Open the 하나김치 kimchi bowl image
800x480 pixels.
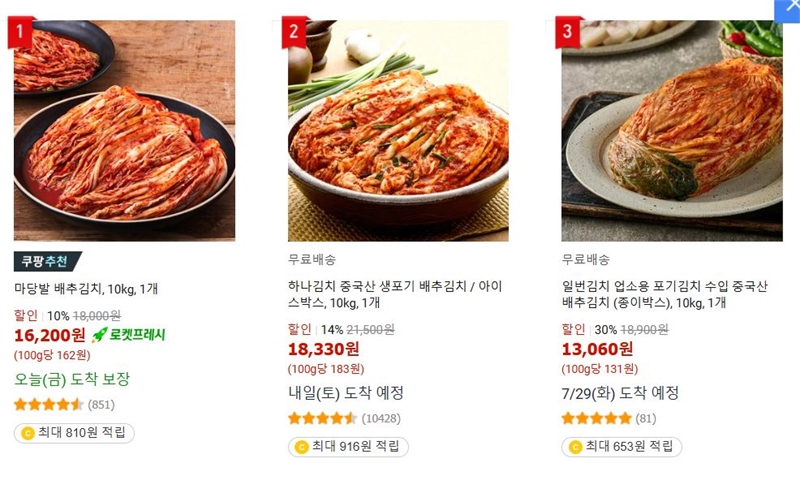(x=398, y=130)
